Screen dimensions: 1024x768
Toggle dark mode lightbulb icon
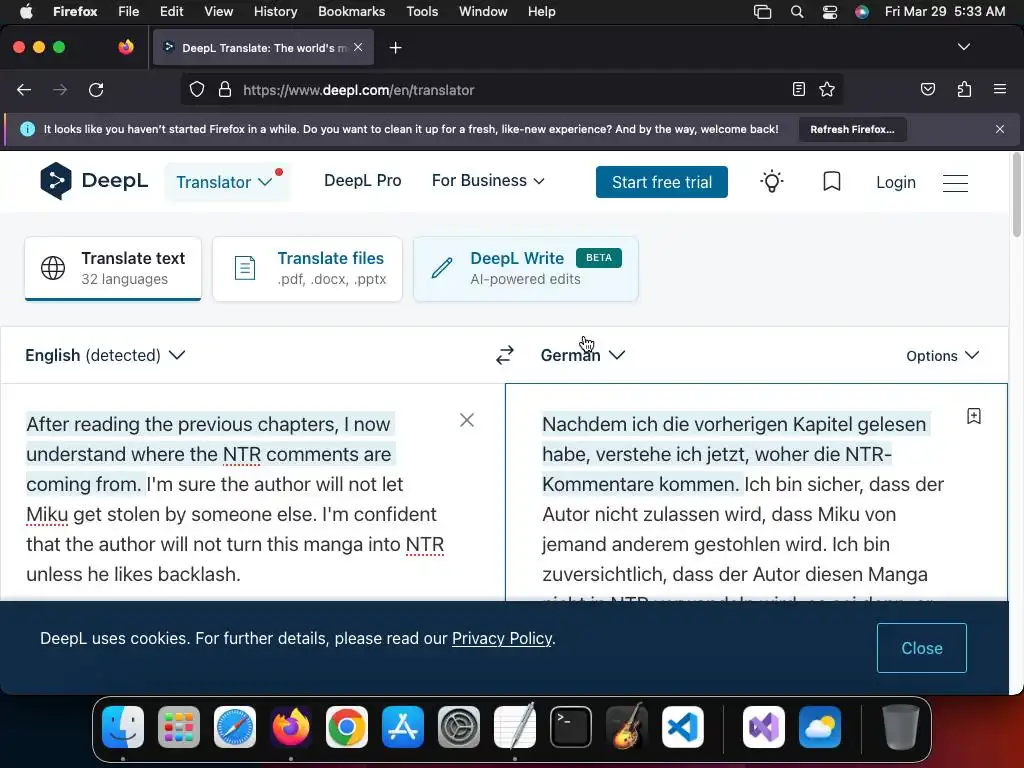click(772, 182)
